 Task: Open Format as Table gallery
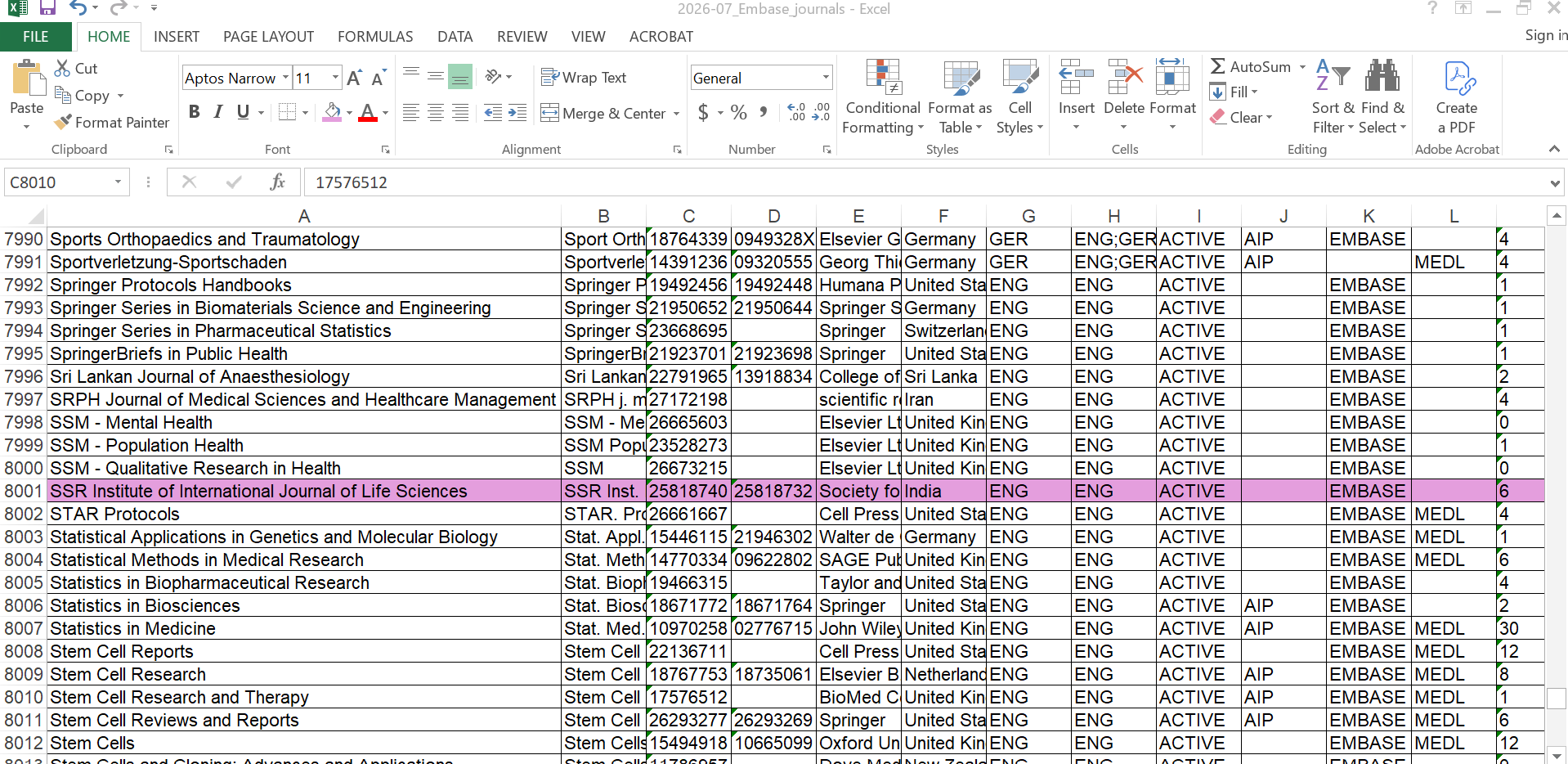click(x=961, y=97)
